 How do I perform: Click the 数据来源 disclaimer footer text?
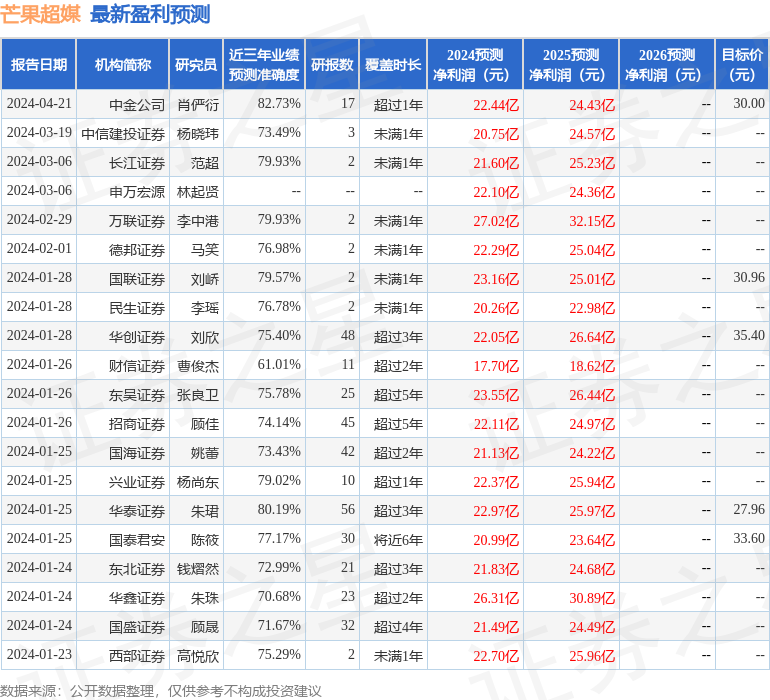pos(161,690)
